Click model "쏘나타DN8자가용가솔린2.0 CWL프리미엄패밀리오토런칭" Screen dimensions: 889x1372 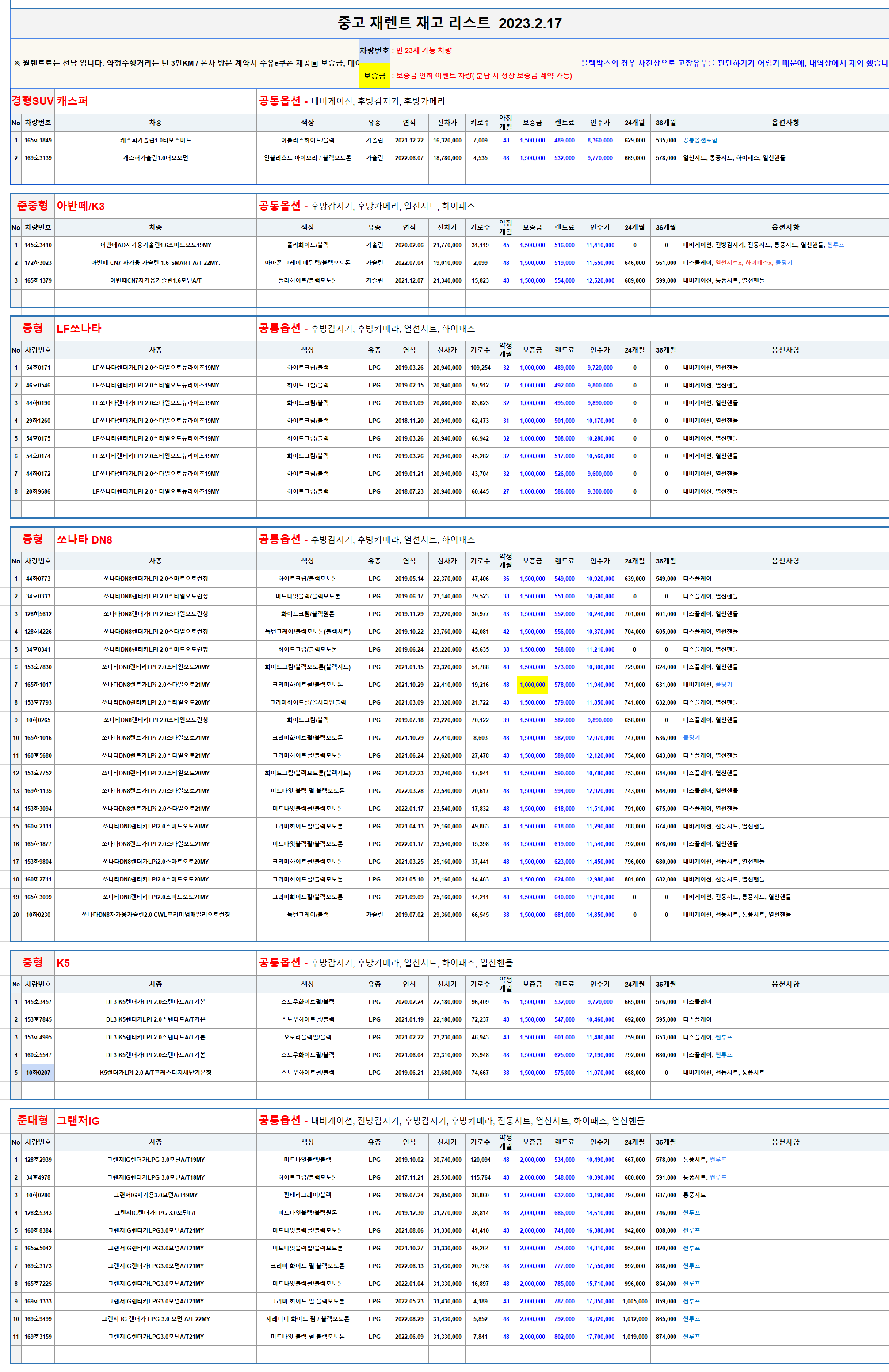pyautogui.click(x=156, y=915)
